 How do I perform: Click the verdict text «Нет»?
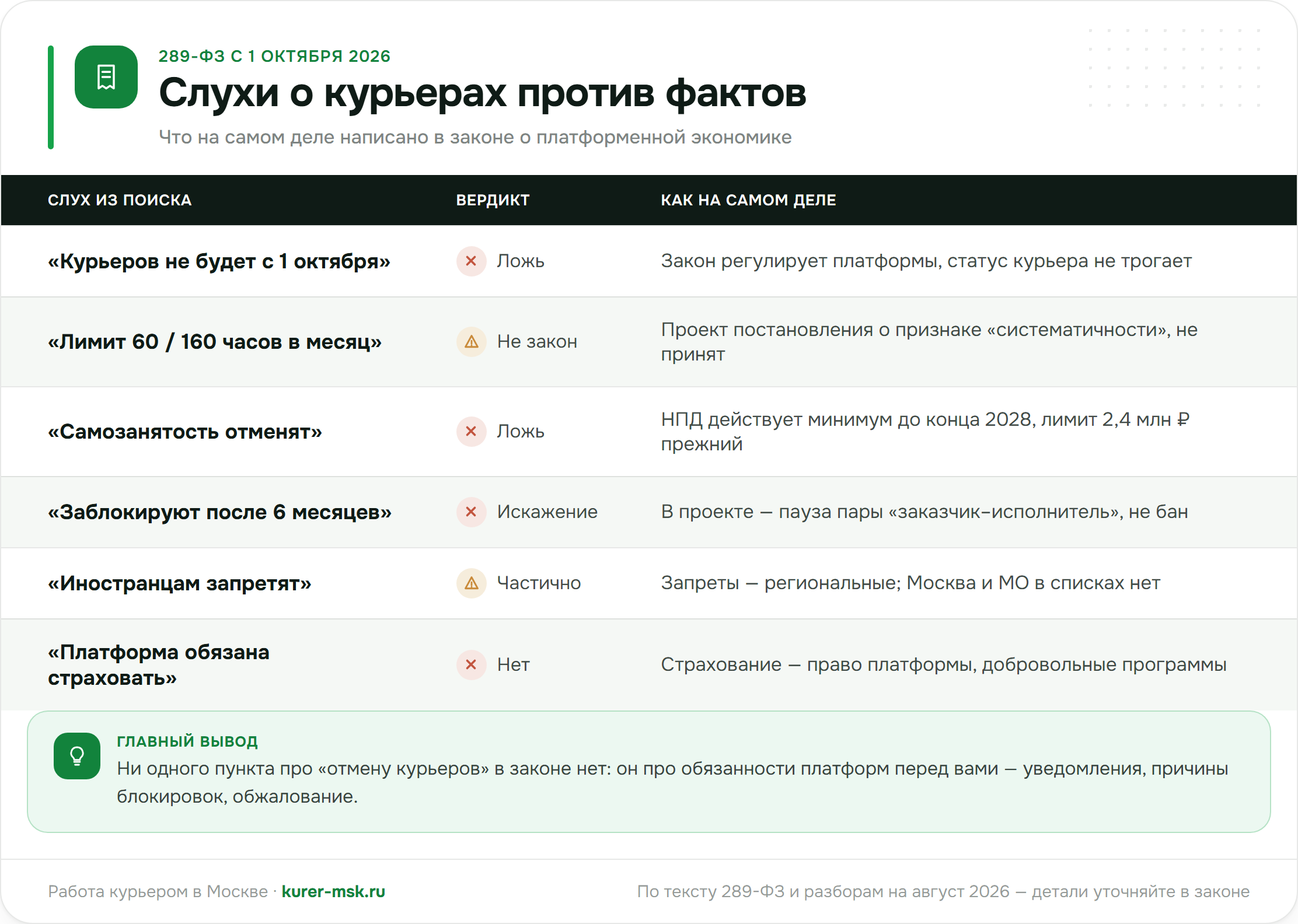coord(514,664)
